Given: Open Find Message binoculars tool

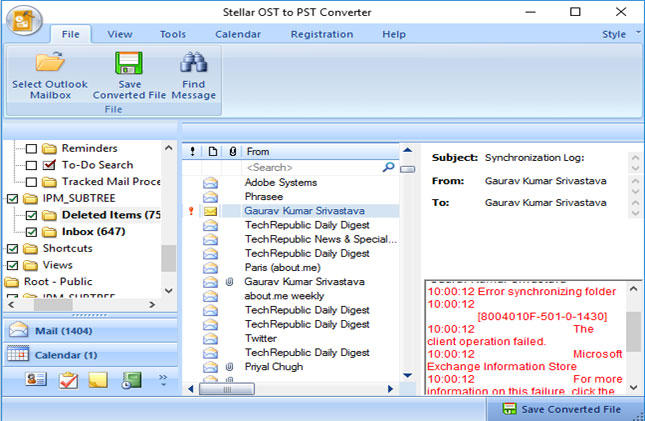Looking at the screenshot, I should point(193,74).
